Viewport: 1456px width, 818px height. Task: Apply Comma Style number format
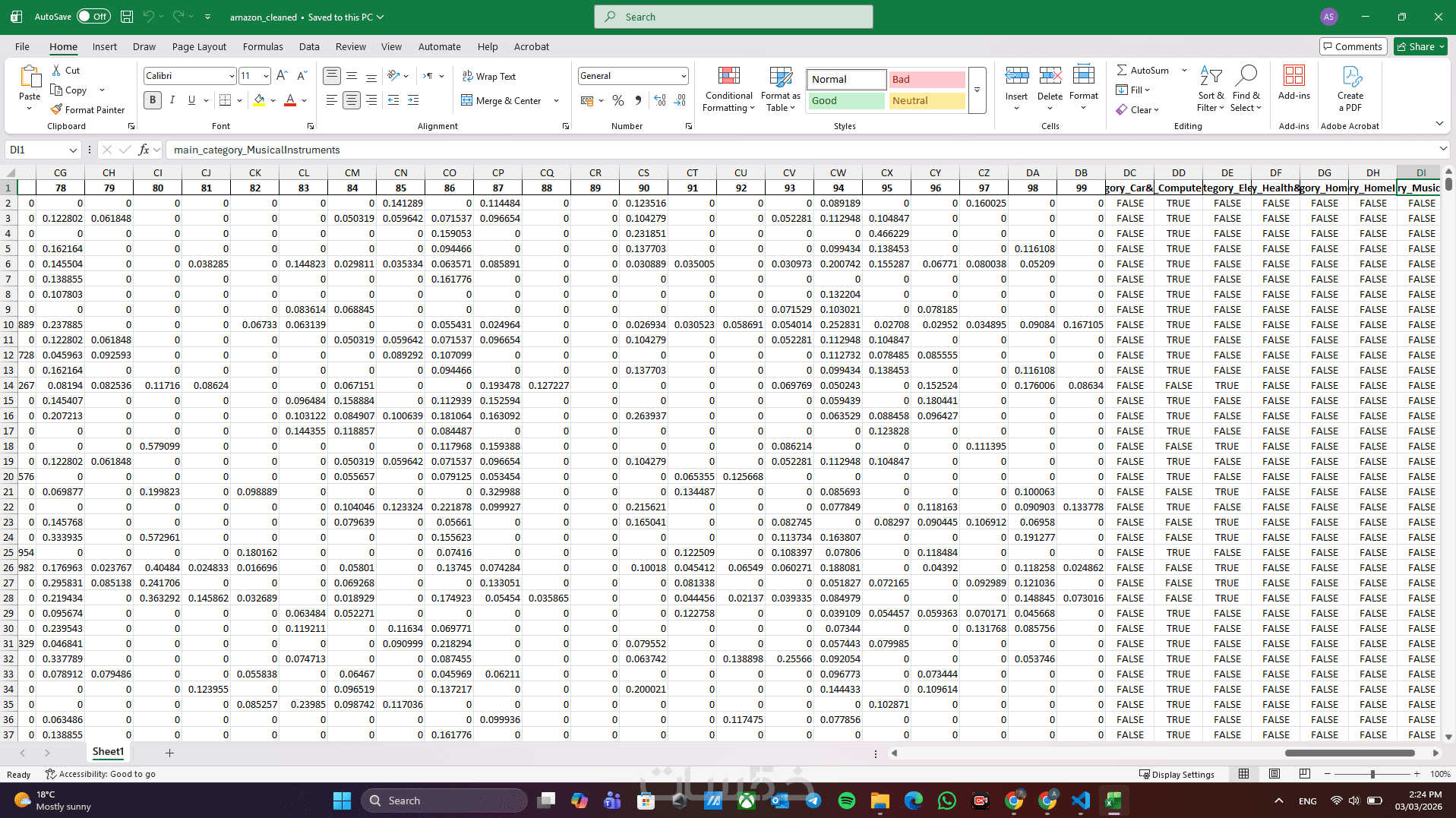(638, 100)
